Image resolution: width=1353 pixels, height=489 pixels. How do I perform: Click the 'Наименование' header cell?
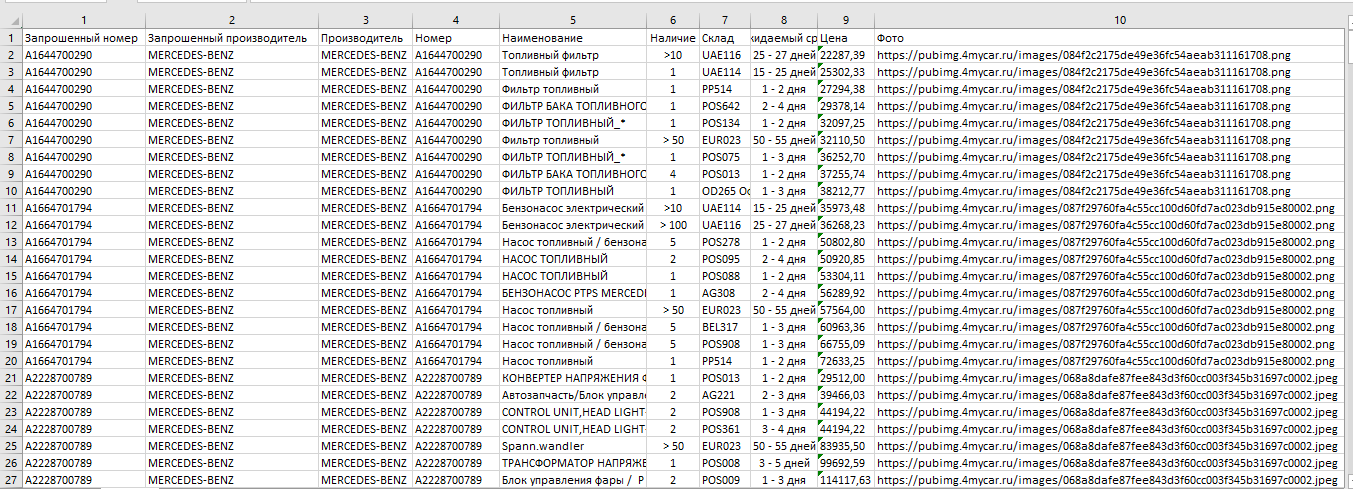coord(572,38)
